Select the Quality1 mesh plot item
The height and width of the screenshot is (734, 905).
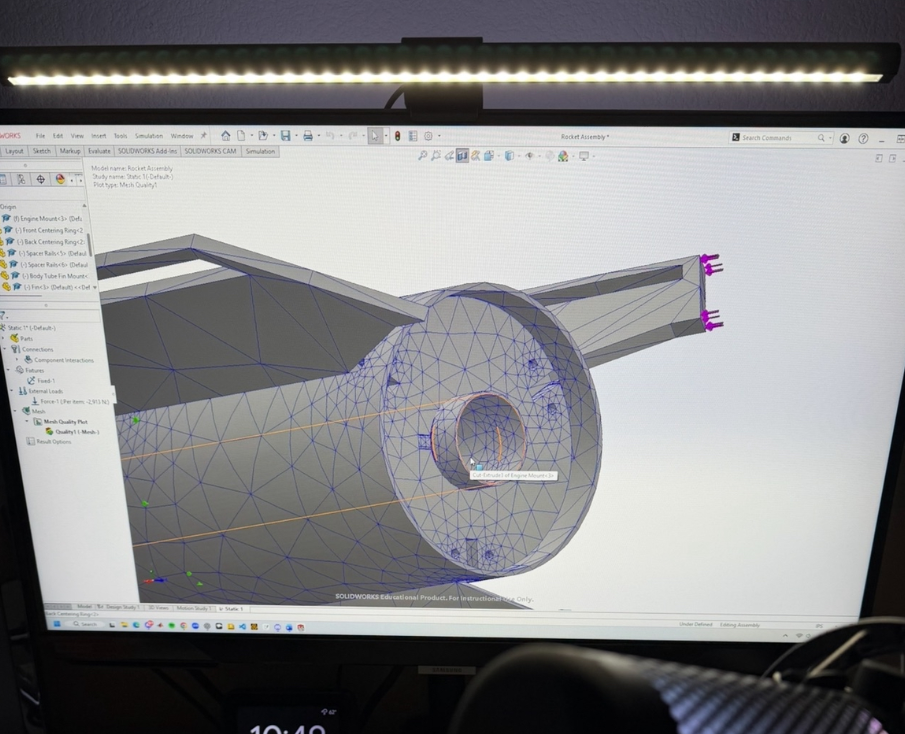pyautogui.click(x=77, y=432)
